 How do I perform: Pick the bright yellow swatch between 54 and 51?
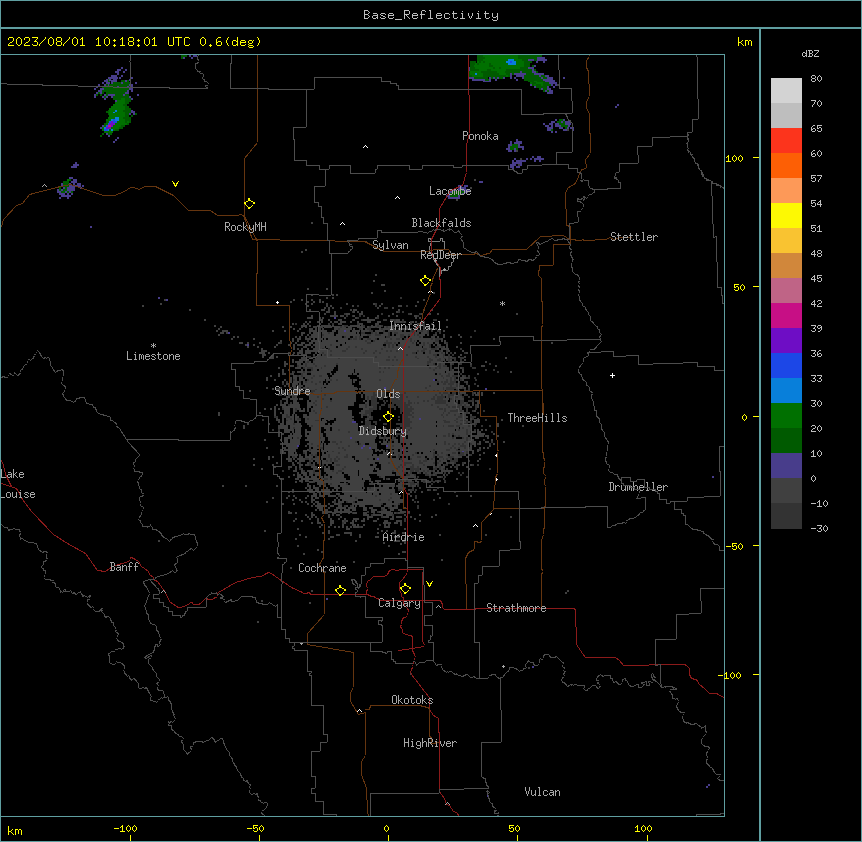[x=786, y=215]
